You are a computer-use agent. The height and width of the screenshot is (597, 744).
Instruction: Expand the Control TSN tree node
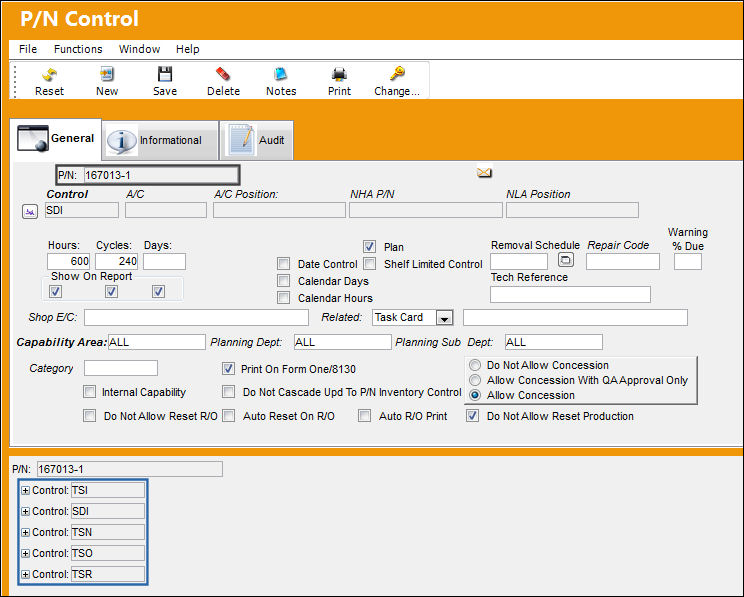[x=26, y=532]
